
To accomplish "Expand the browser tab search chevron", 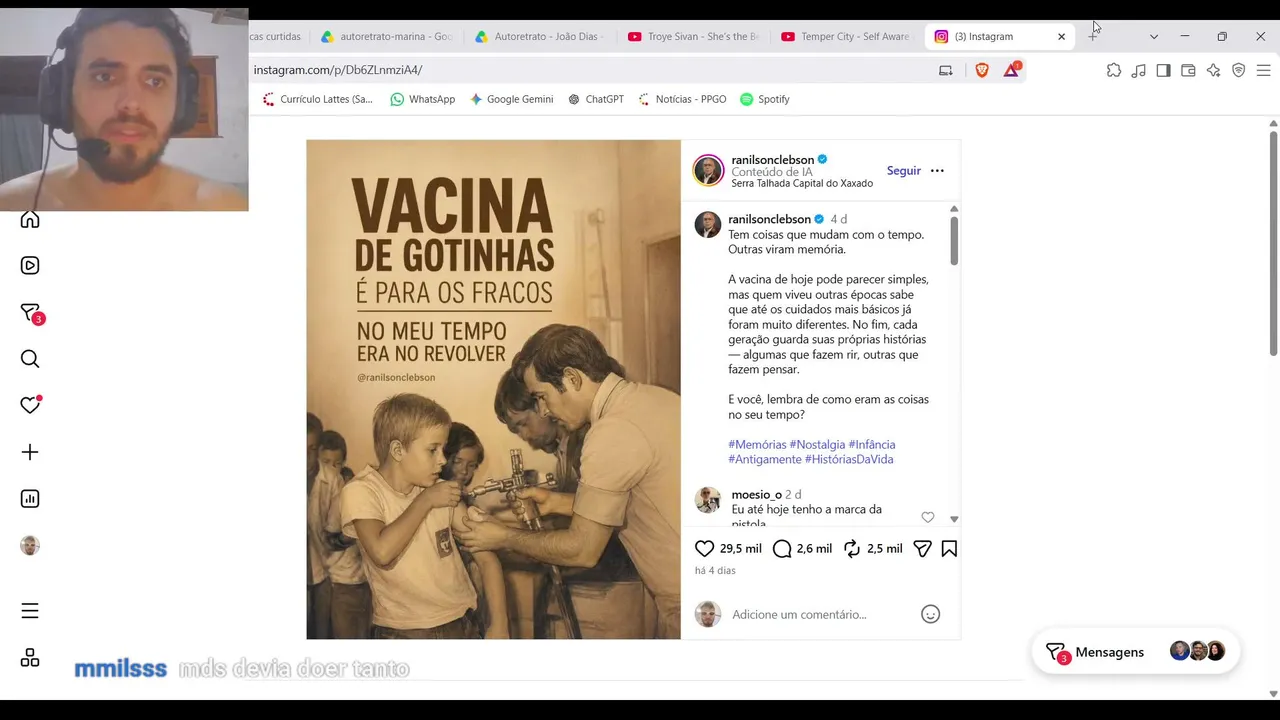I will pos(1154,36).
